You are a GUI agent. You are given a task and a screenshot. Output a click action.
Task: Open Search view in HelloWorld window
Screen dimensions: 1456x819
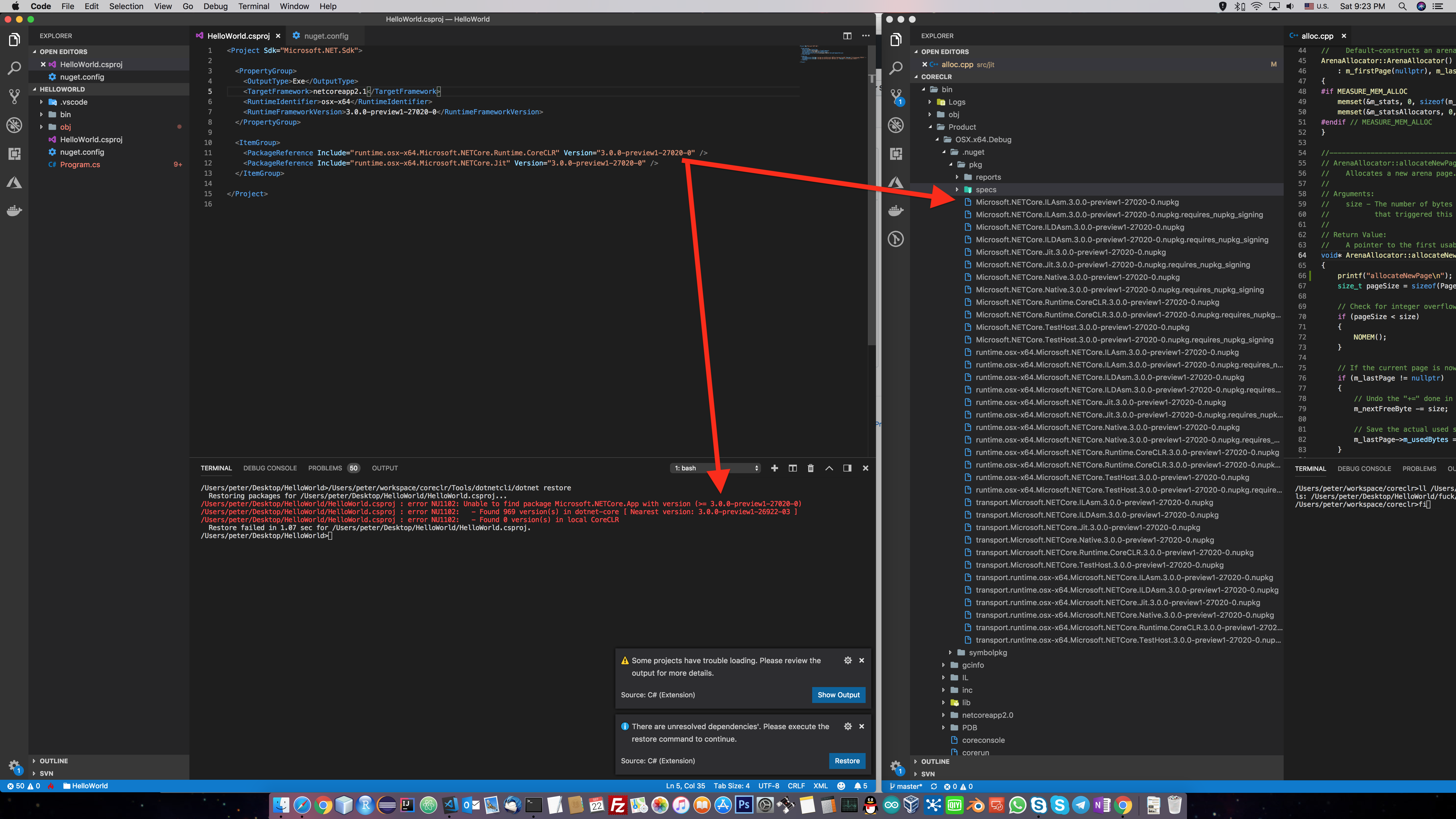14,68
